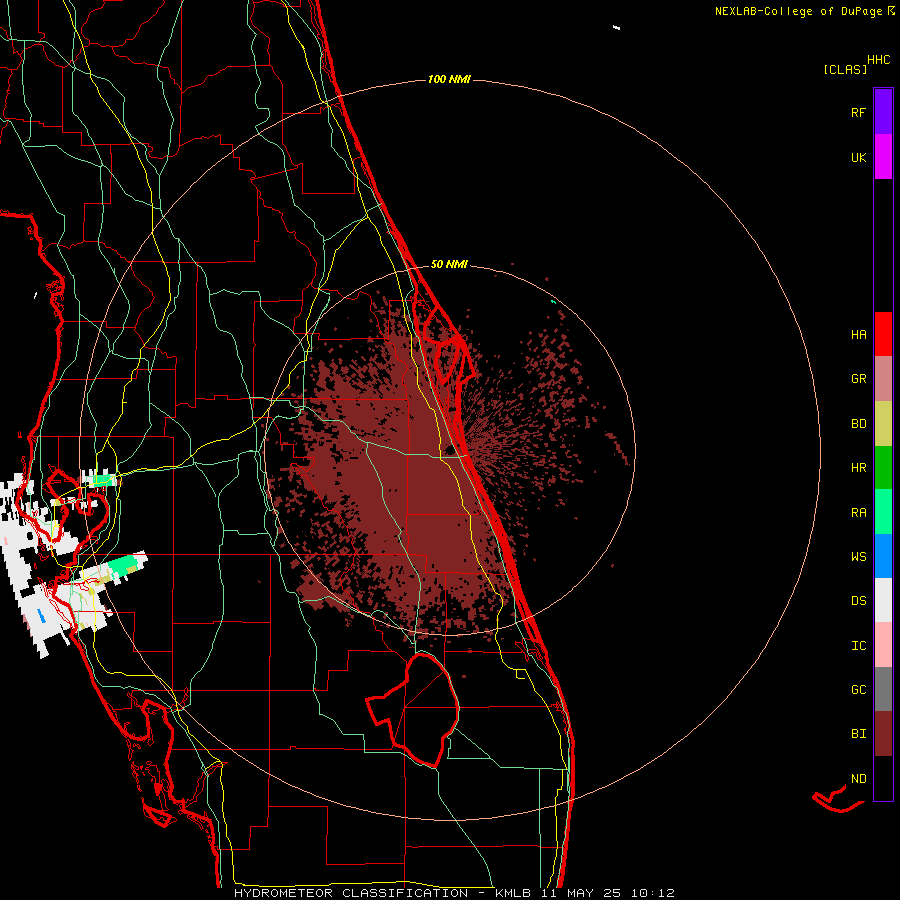
Task: Click the HA red legend swatch
Action: pos(883,334)
